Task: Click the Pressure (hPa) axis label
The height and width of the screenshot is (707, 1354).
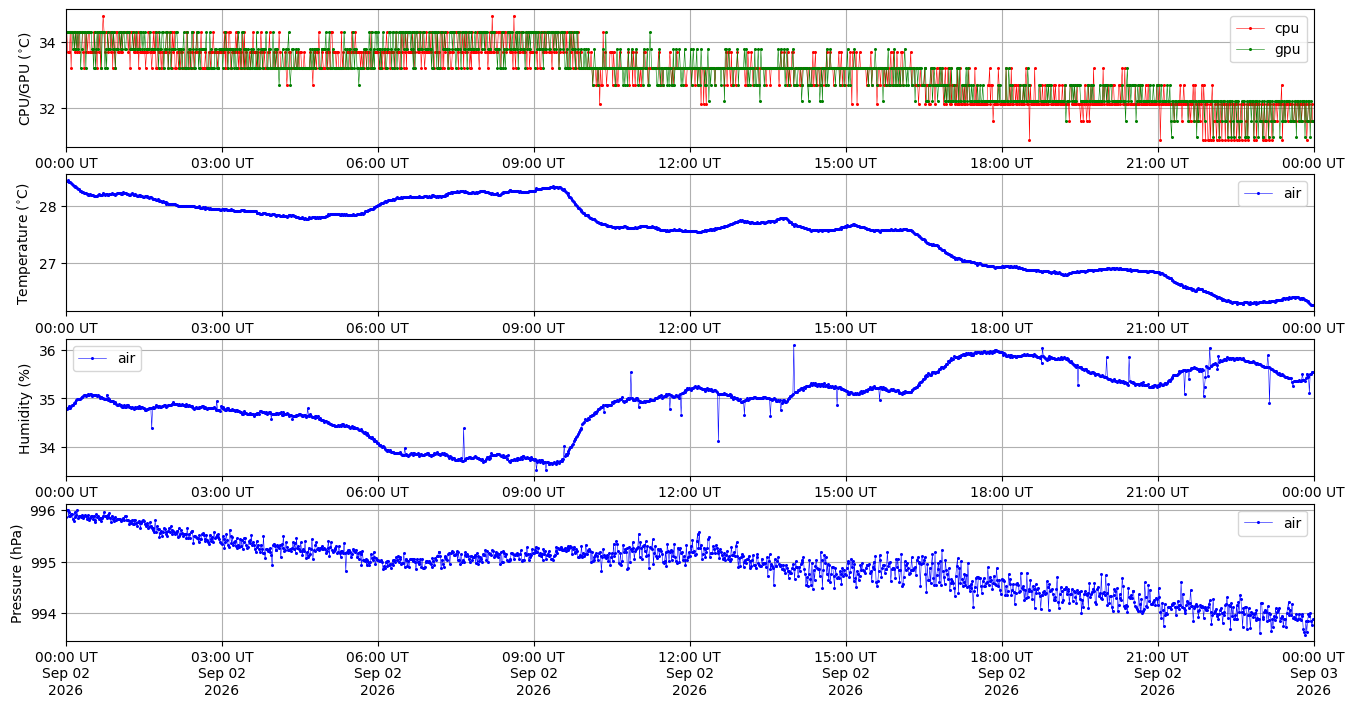Action: coord(16,573)
